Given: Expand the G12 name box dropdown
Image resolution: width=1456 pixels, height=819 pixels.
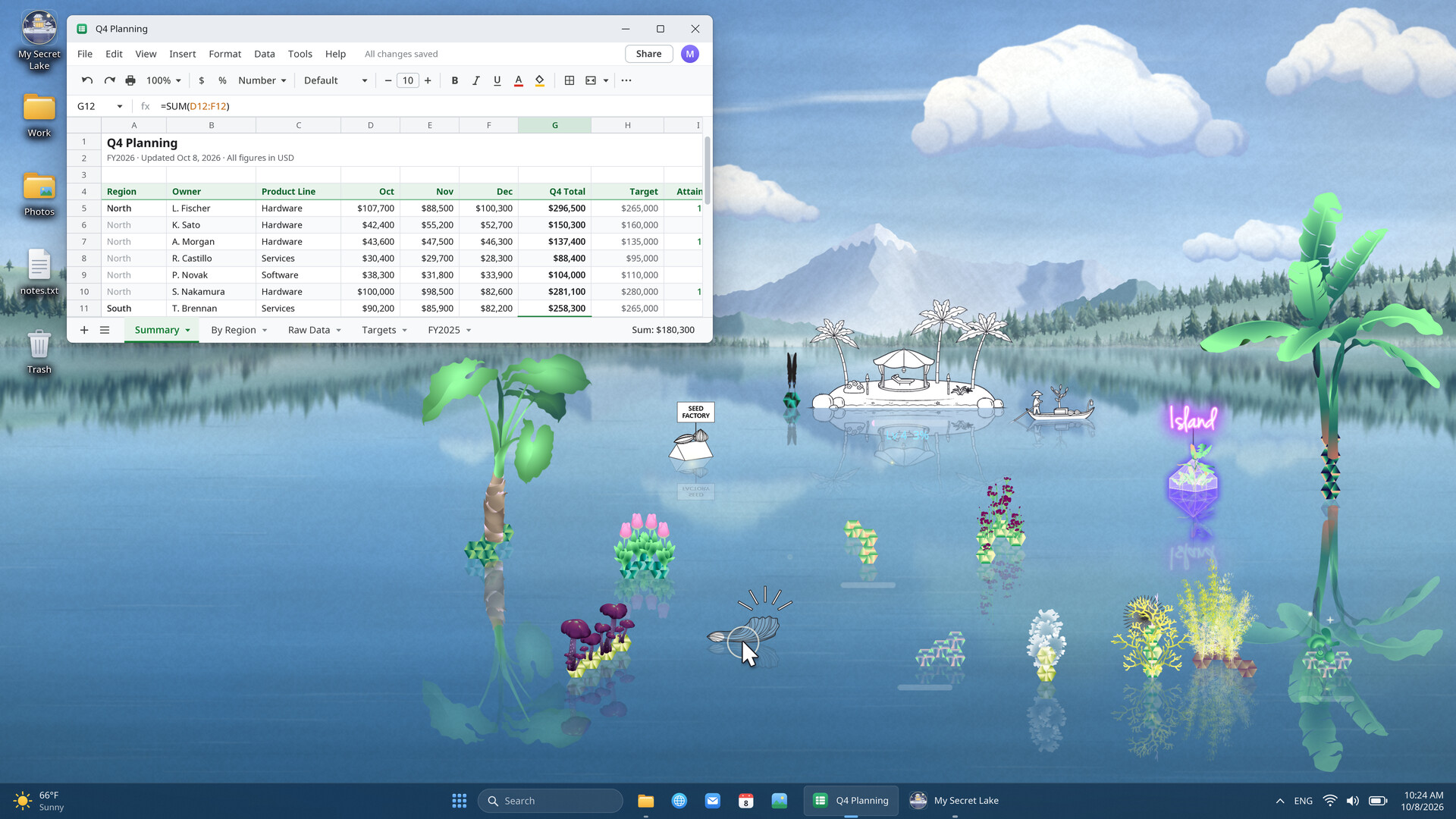Looking at the screenshot, I should 120,106.
